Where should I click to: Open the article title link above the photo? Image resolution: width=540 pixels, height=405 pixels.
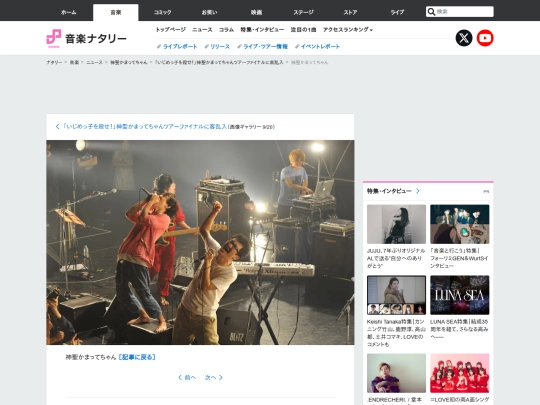[145, 127]
